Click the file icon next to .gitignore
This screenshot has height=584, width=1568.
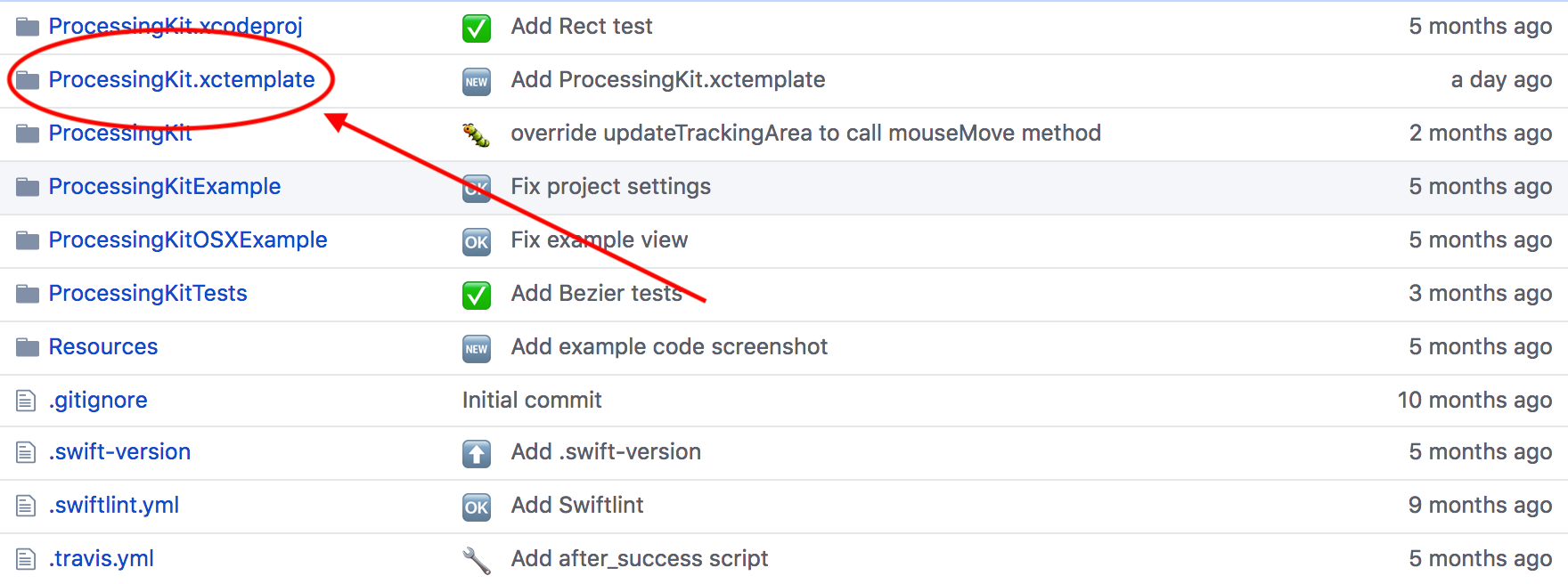(26, 401)
